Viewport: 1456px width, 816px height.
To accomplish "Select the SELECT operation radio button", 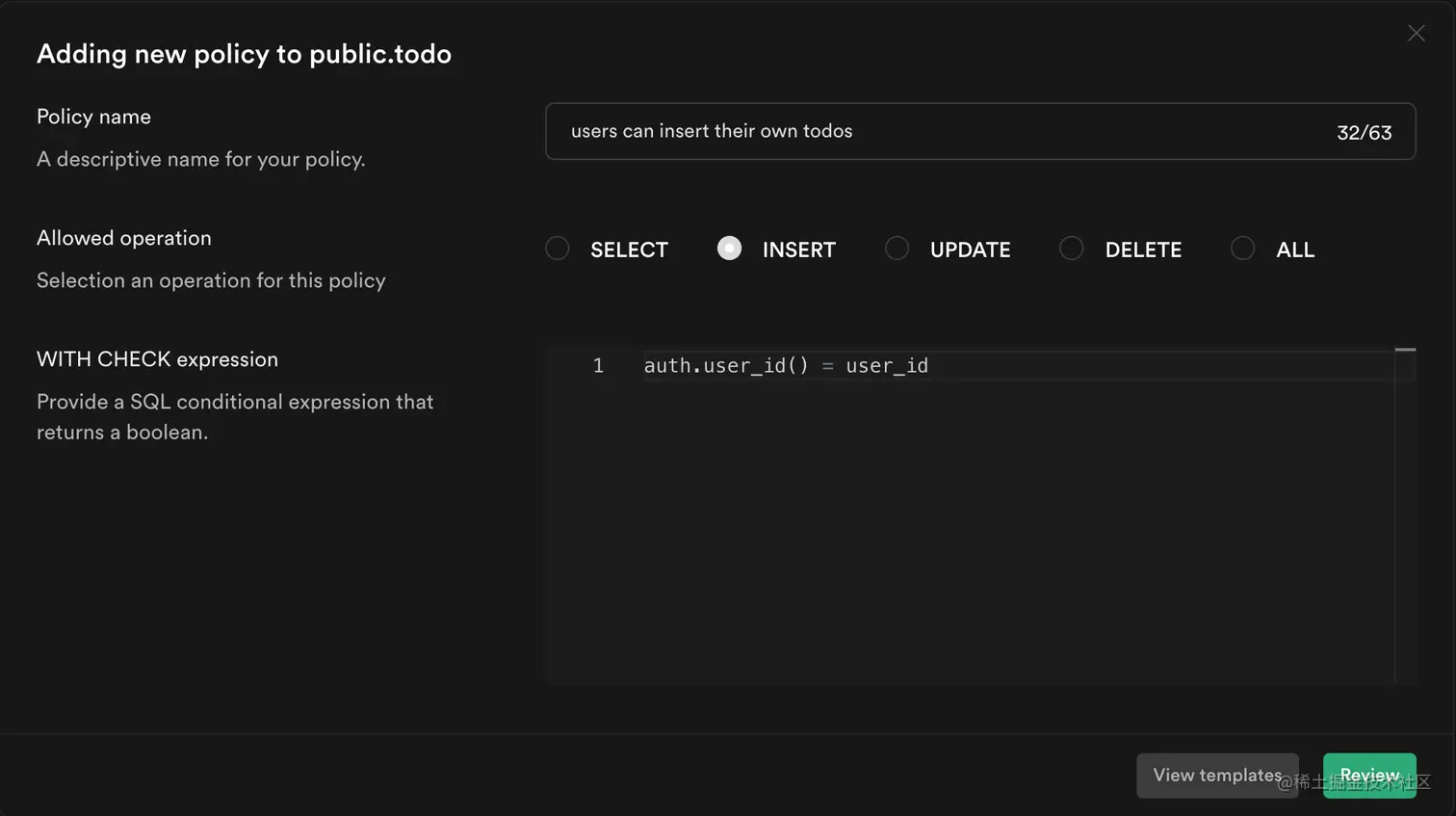I will 557,249.
